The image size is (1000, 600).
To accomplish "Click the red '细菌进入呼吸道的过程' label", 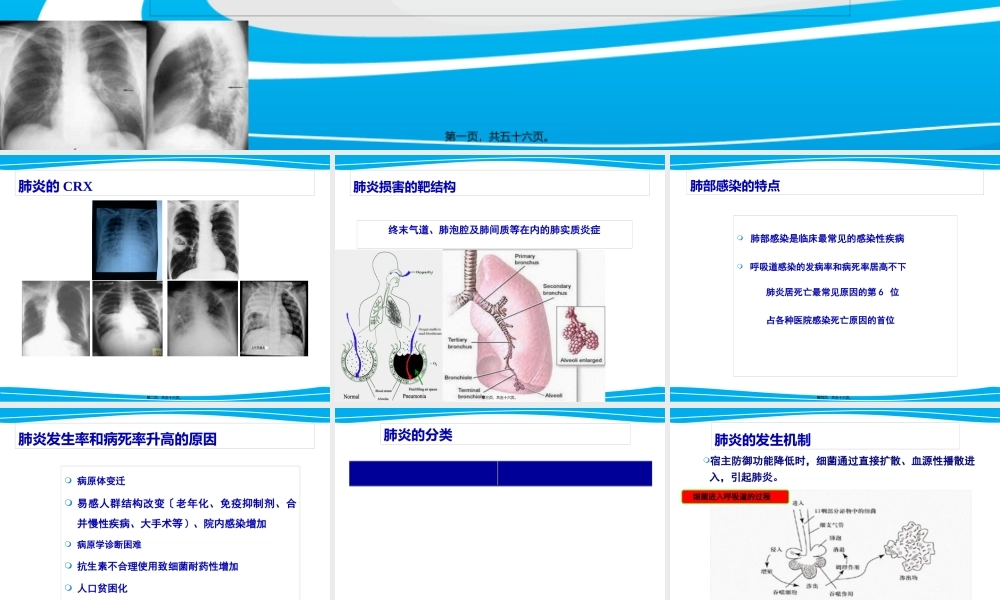I will pyautogui.click(x=735, y=496).
